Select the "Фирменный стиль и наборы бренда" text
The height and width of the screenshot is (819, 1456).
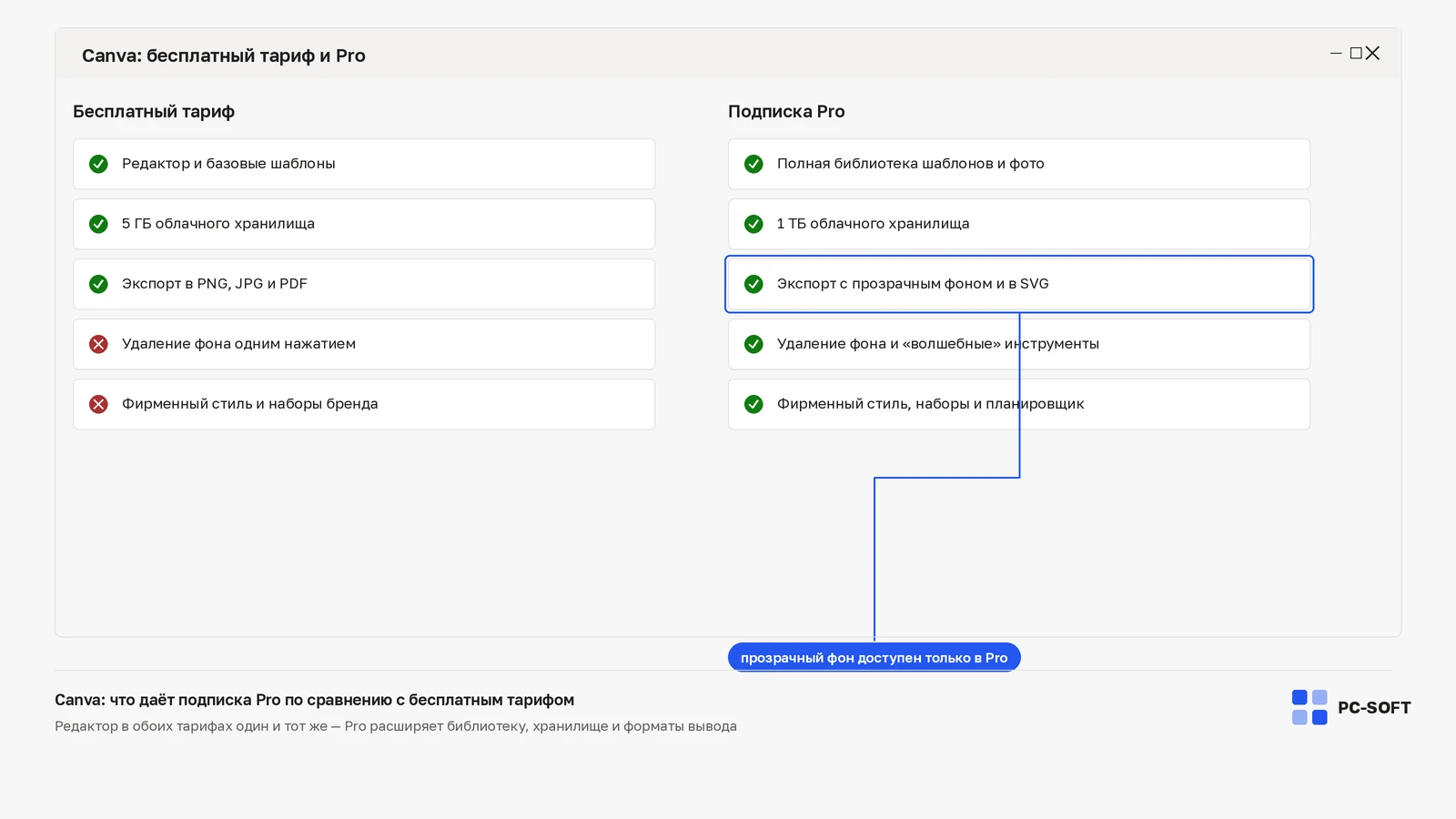250,404
